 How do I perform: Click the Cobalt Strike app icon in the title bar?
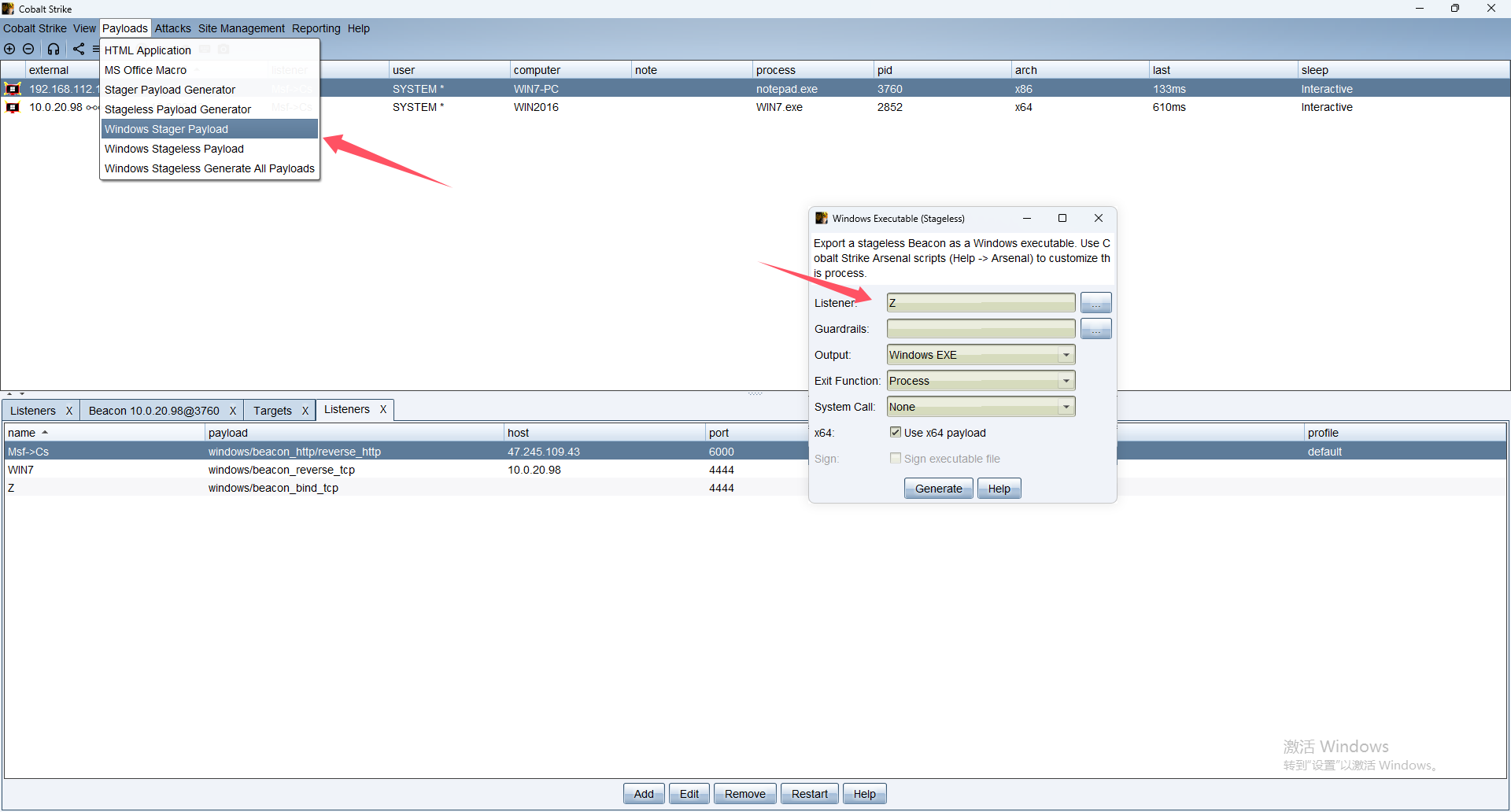8,9
